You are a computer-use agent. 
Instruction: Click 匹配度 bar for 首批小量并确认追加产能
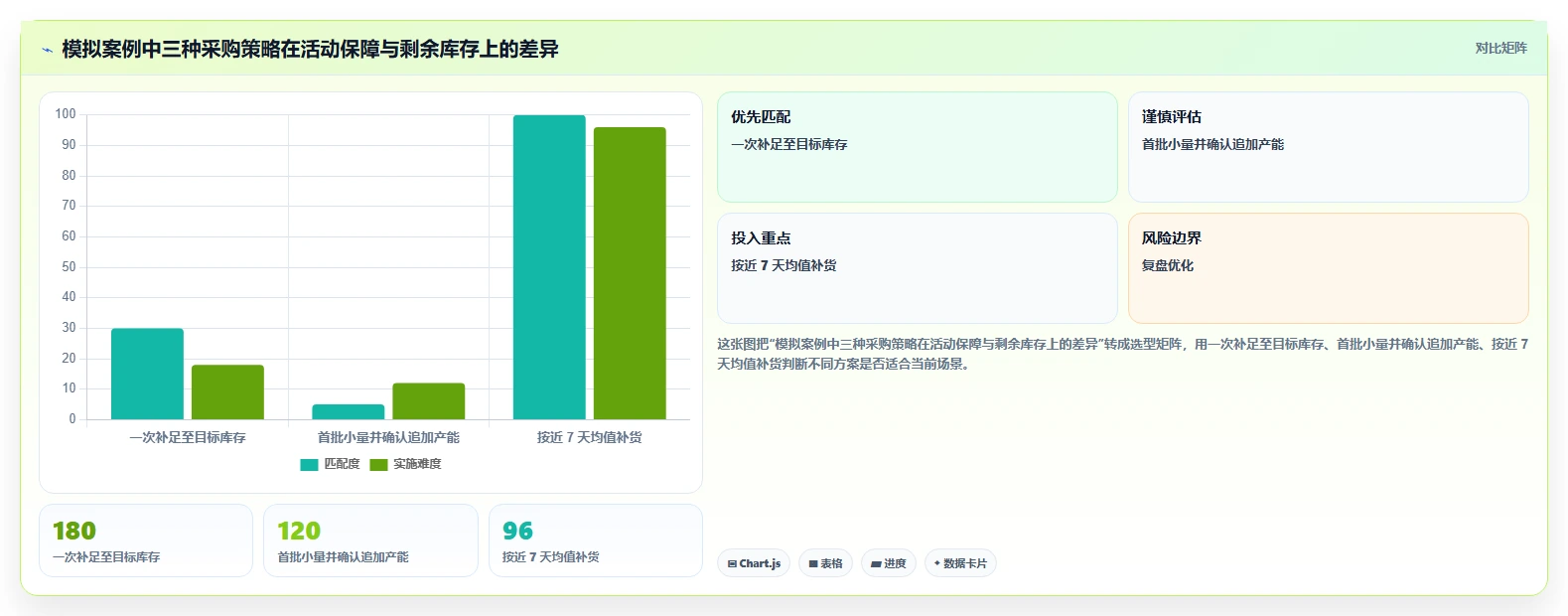pyautogui.click(x=349, y=411)
